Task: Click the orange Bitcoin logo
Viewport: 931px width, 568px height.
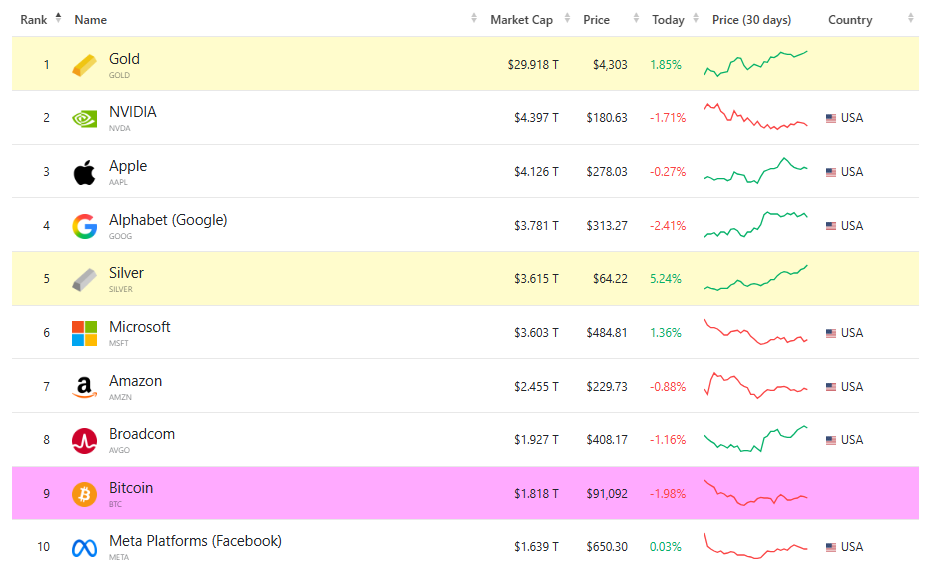Action: point(85,494)
